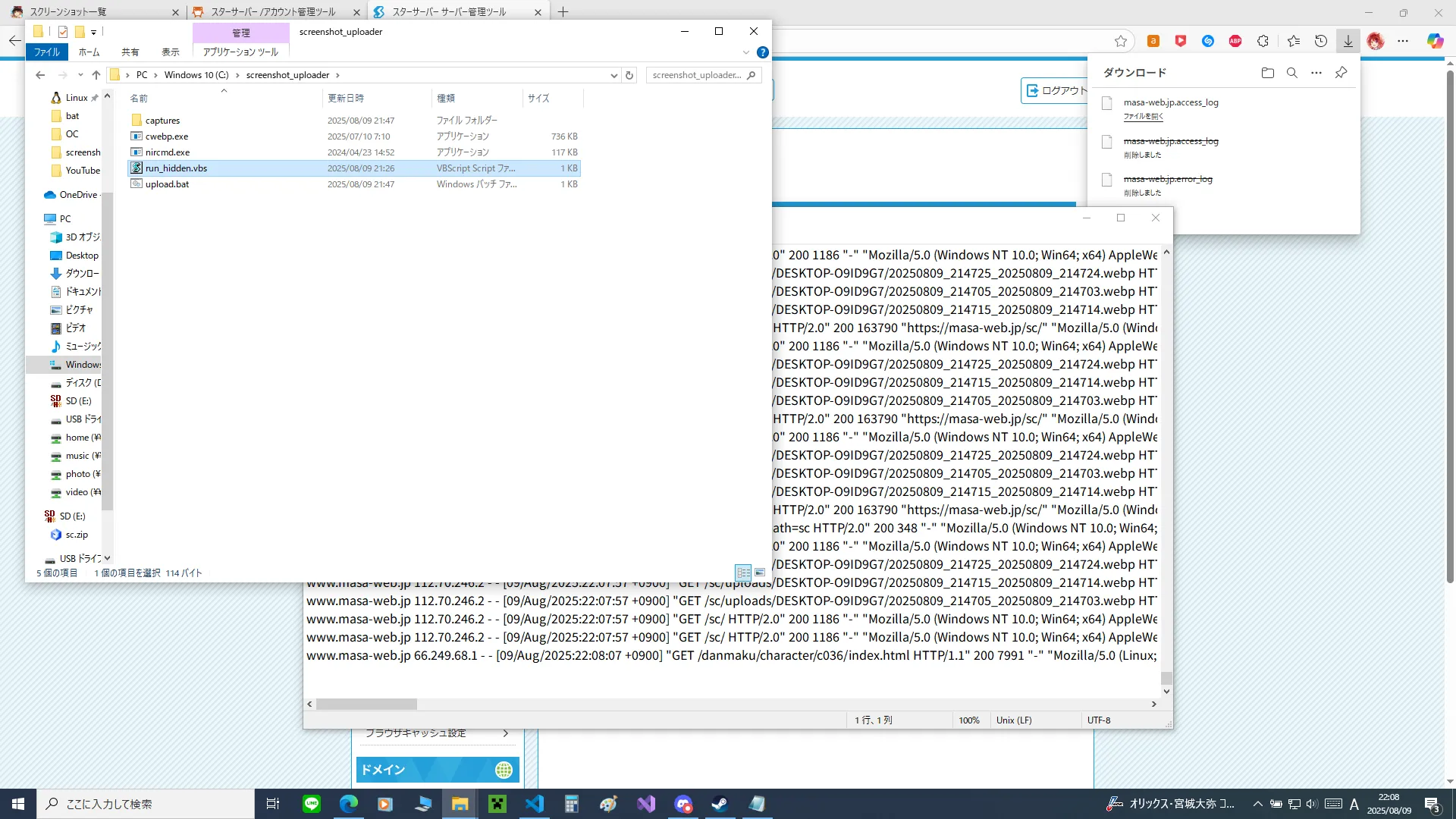The width and height of the screenshot is (1456, 819).
Task: Click the Notepad horizontal scrollbar thumb
Action: pyautogui.click(x=366, y=704)
